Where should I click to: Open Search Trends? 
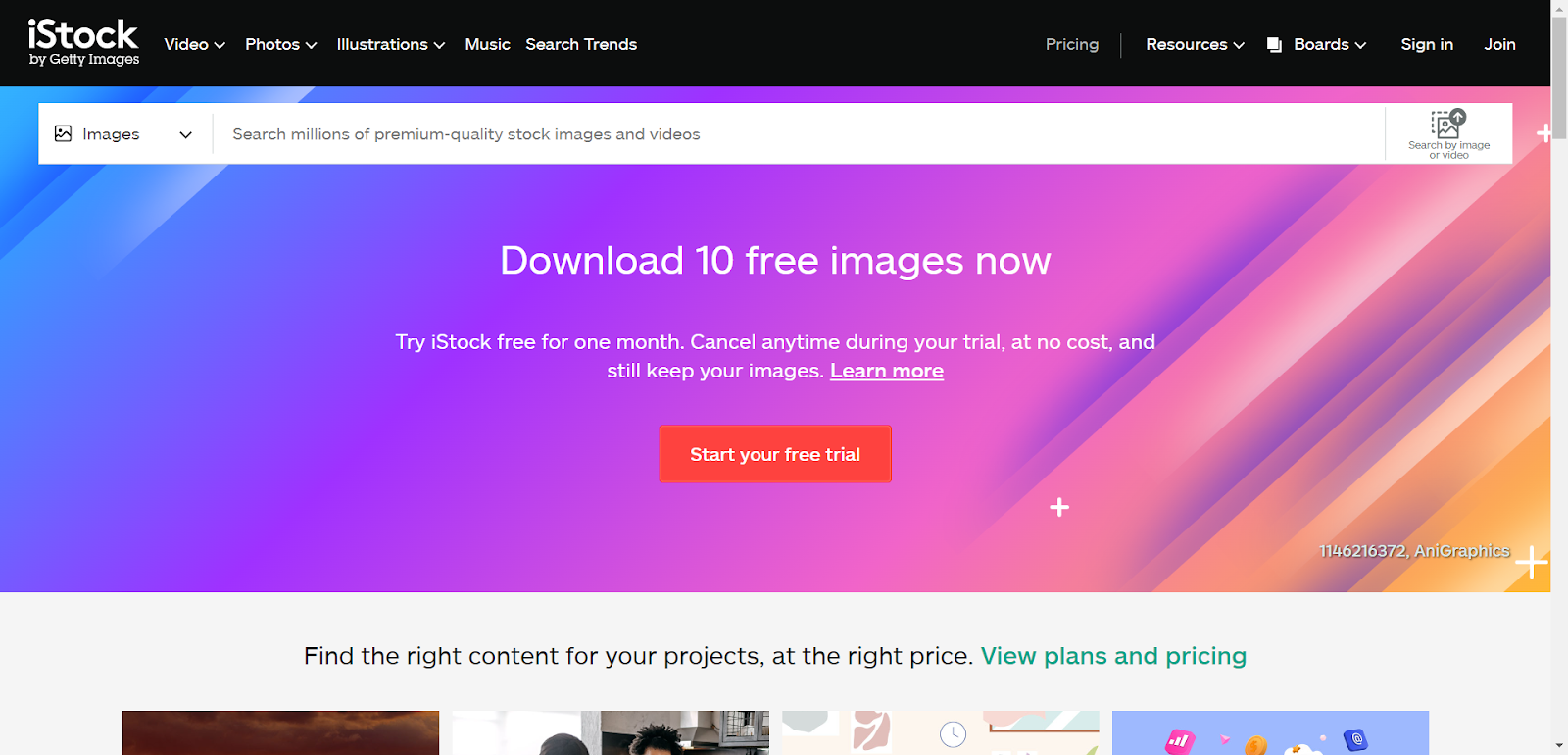[x=581, y=44]
